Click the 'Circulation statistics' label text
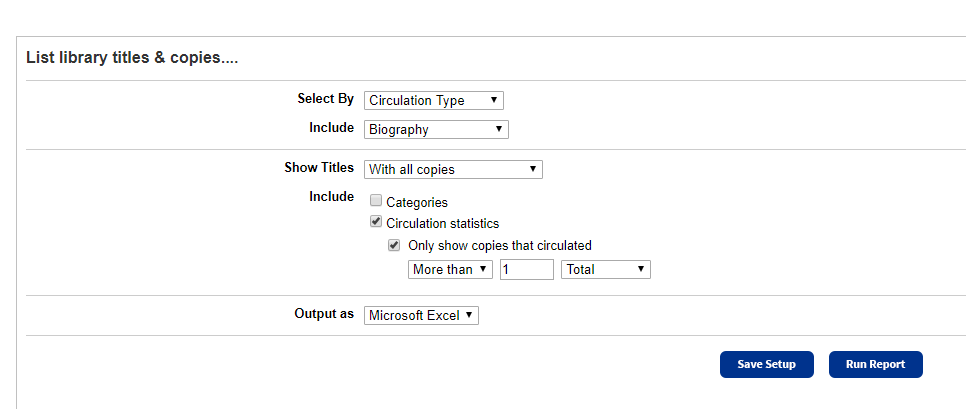The height and width of the screenshot is (409, 966). [442, 224]
